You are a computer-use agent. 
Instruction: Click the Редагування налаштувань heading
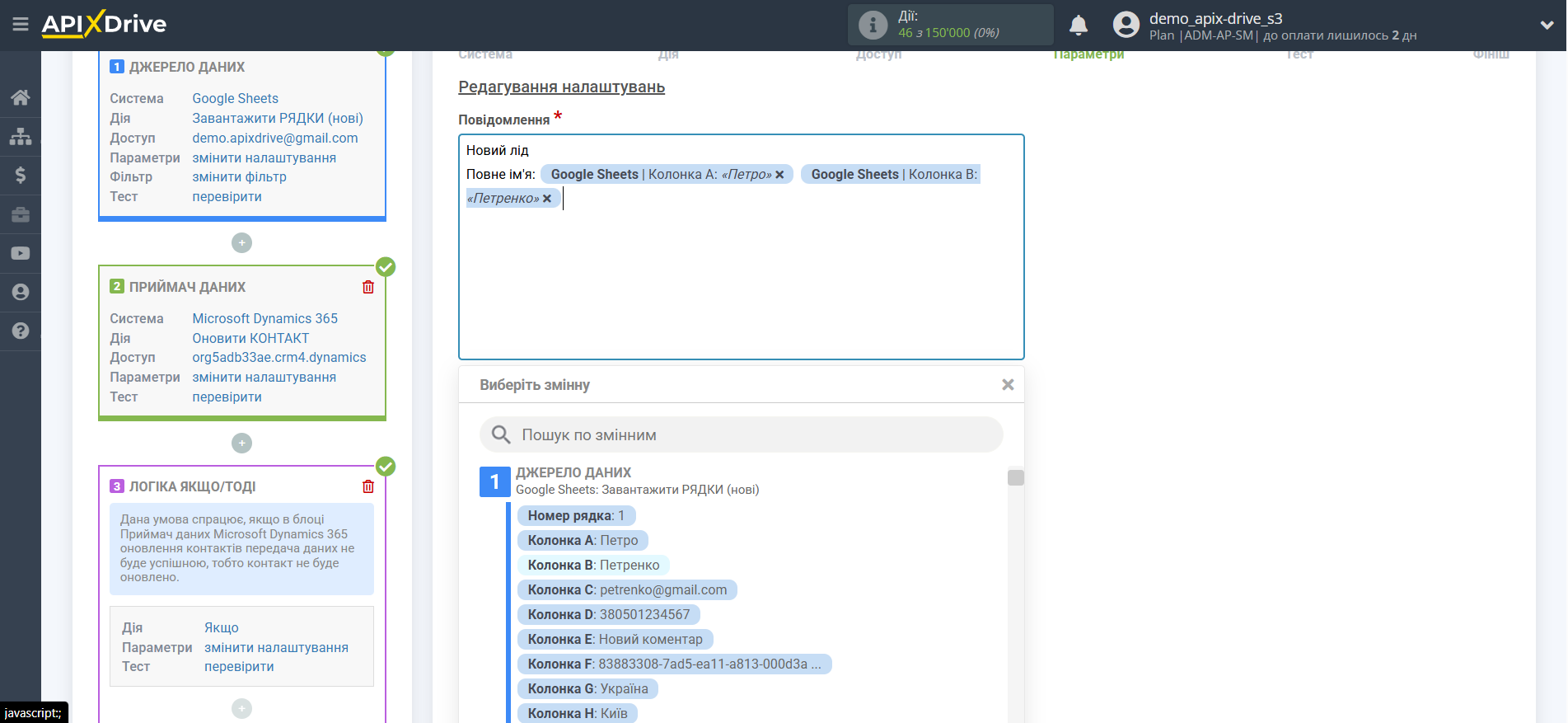pyautogui.click(x=561, y=87)
